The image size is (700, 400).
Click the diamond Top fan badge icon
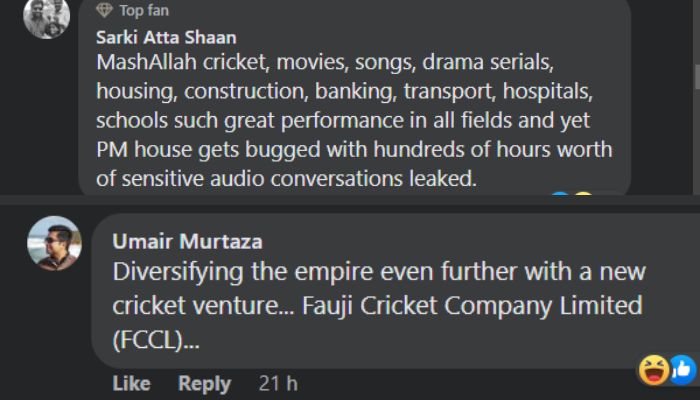[x=104, y=10]
